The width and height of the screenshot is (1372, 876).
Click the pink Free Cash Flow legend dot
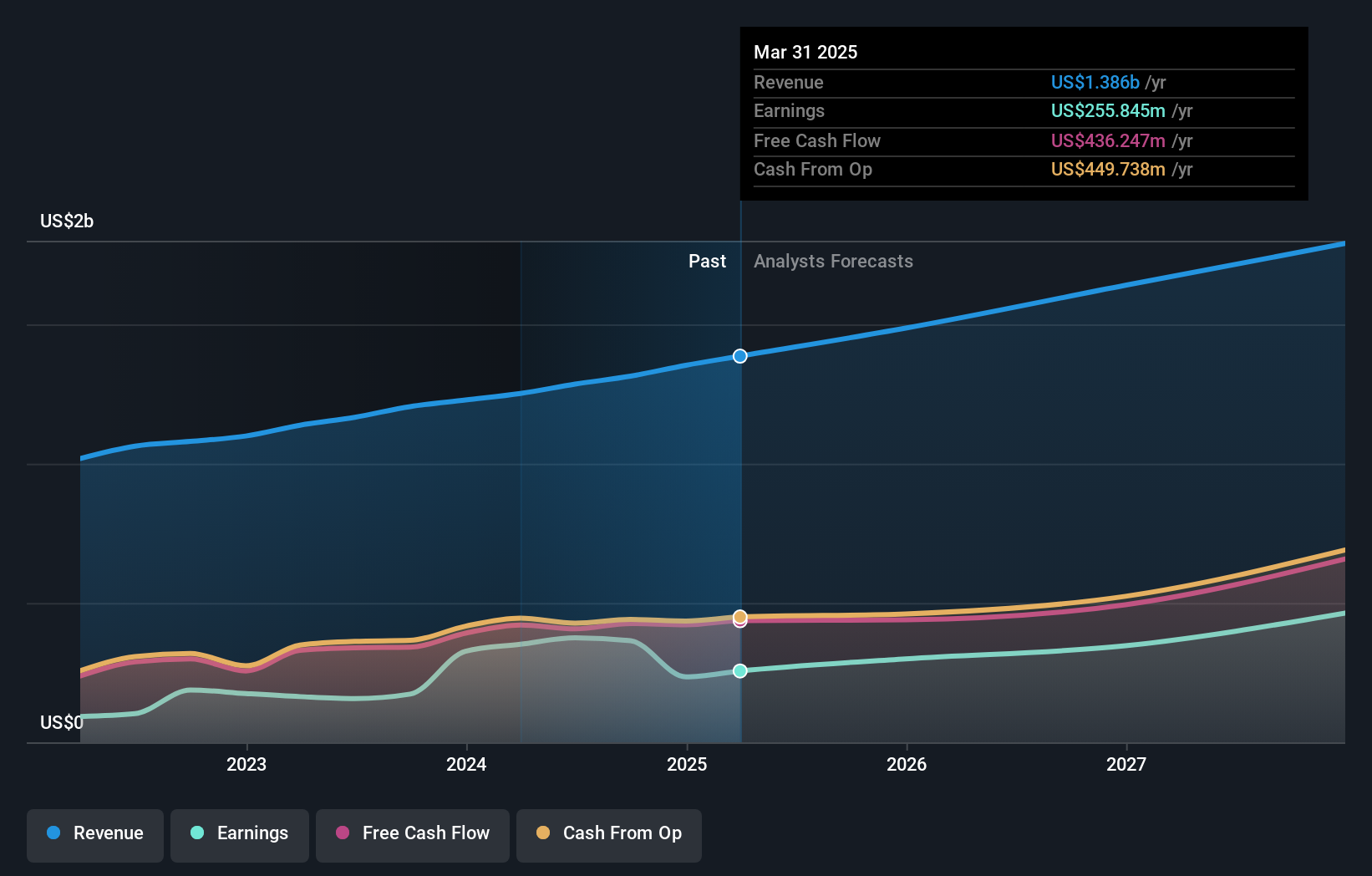pyautogui.click(x=343, y=833)
